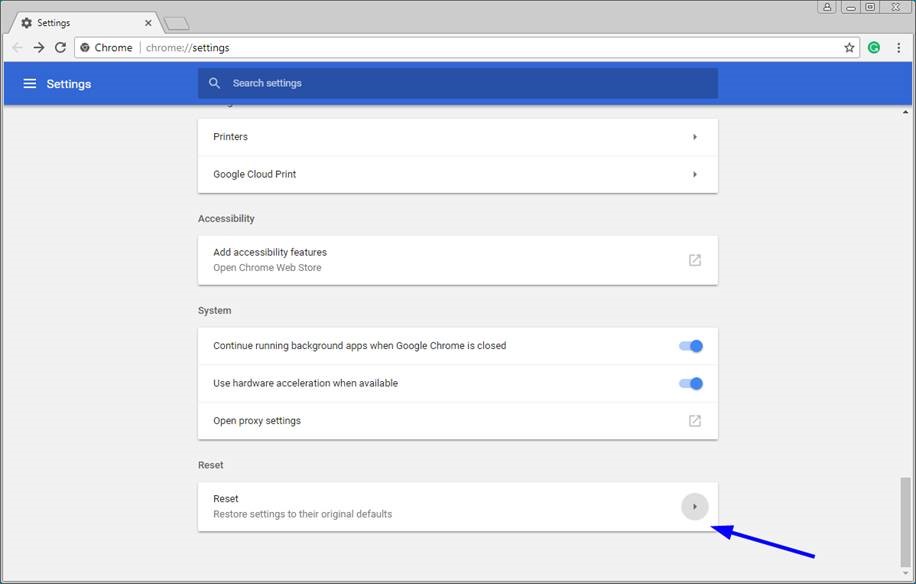
Task: Click the Search settings field
Action: coord(457,83)
